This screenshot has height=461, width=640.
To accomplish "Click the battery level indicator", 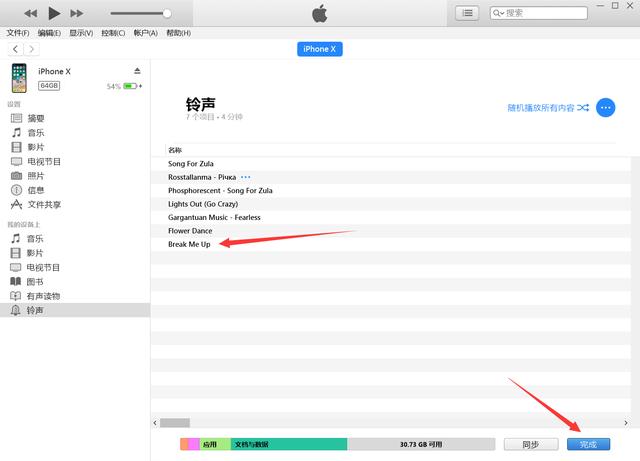I will point(130,86).
